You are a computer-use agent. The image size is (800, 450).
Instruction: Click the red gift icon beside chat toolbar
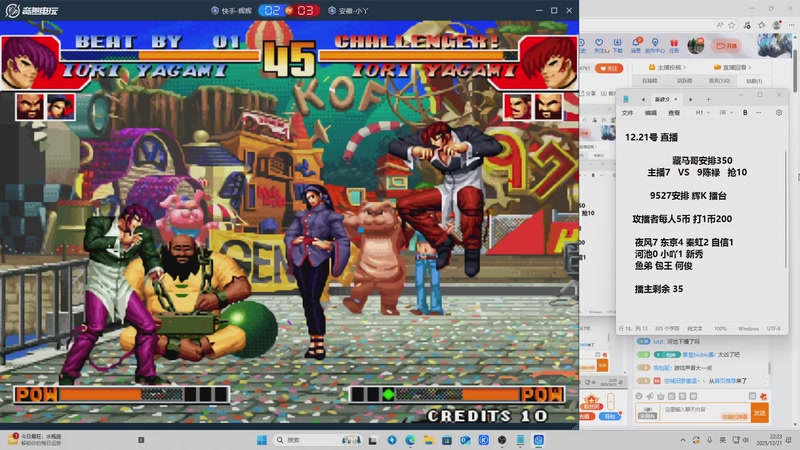[763, 396]
